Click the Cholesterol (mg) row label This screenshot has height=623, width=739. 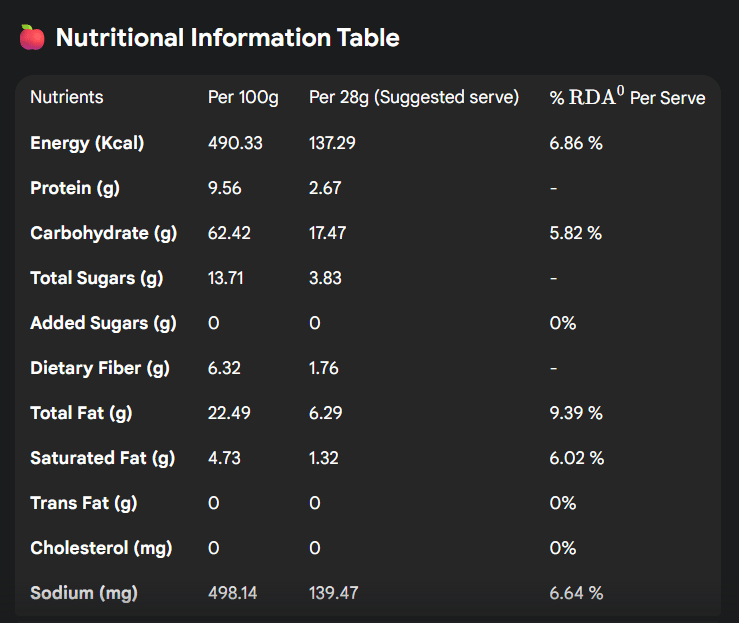coord(101,548)
